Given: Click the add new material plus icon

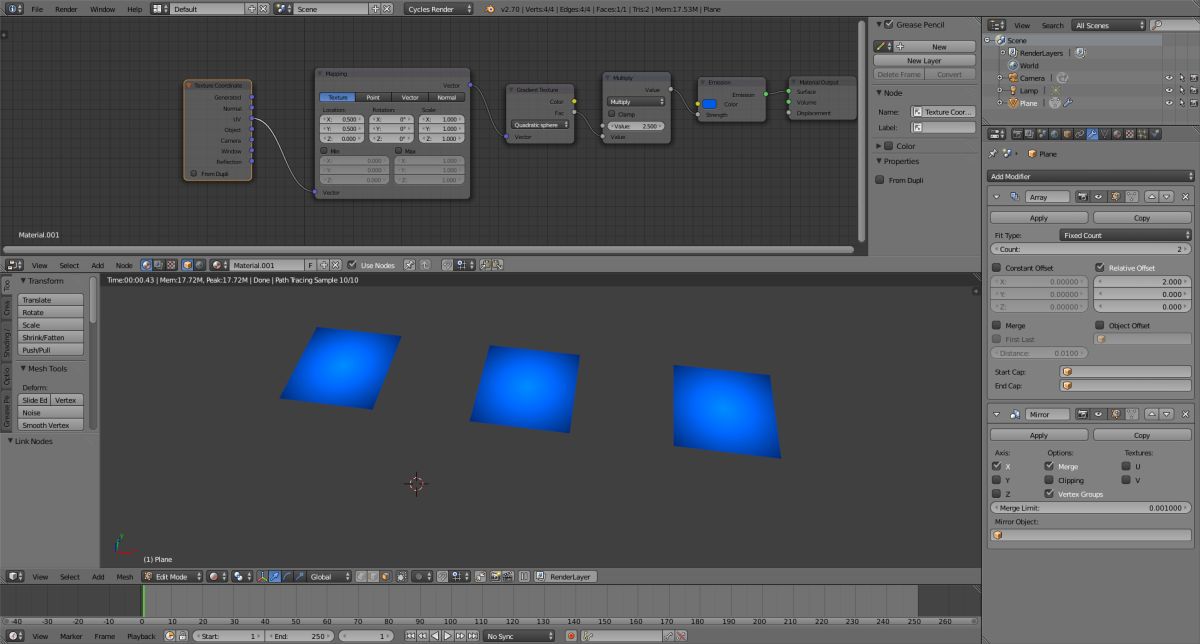Looking at the screenshot, I should click(x=323, y=265).
